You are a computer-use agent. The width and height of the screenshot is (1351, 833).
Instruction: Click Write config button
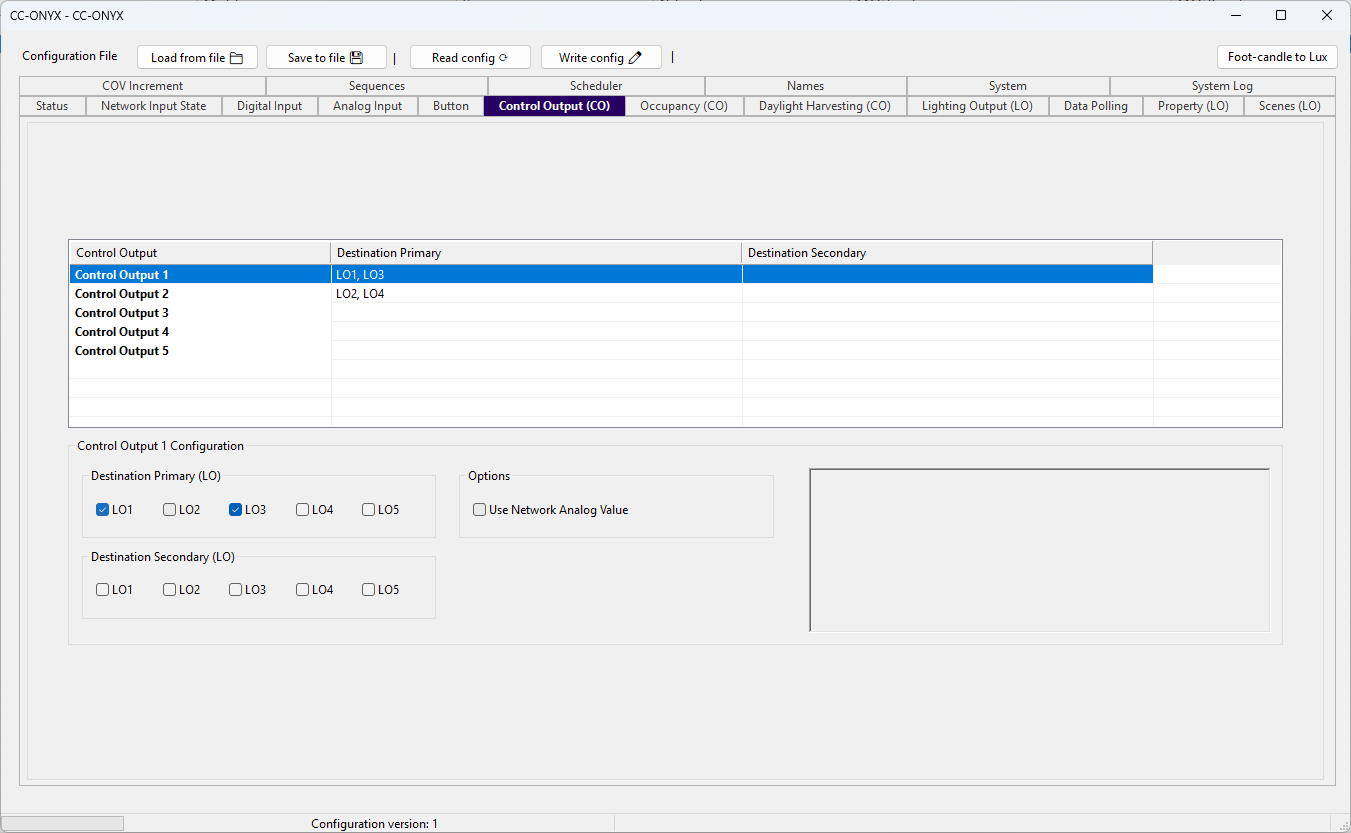pyautogui.click(x=601, y=57)
